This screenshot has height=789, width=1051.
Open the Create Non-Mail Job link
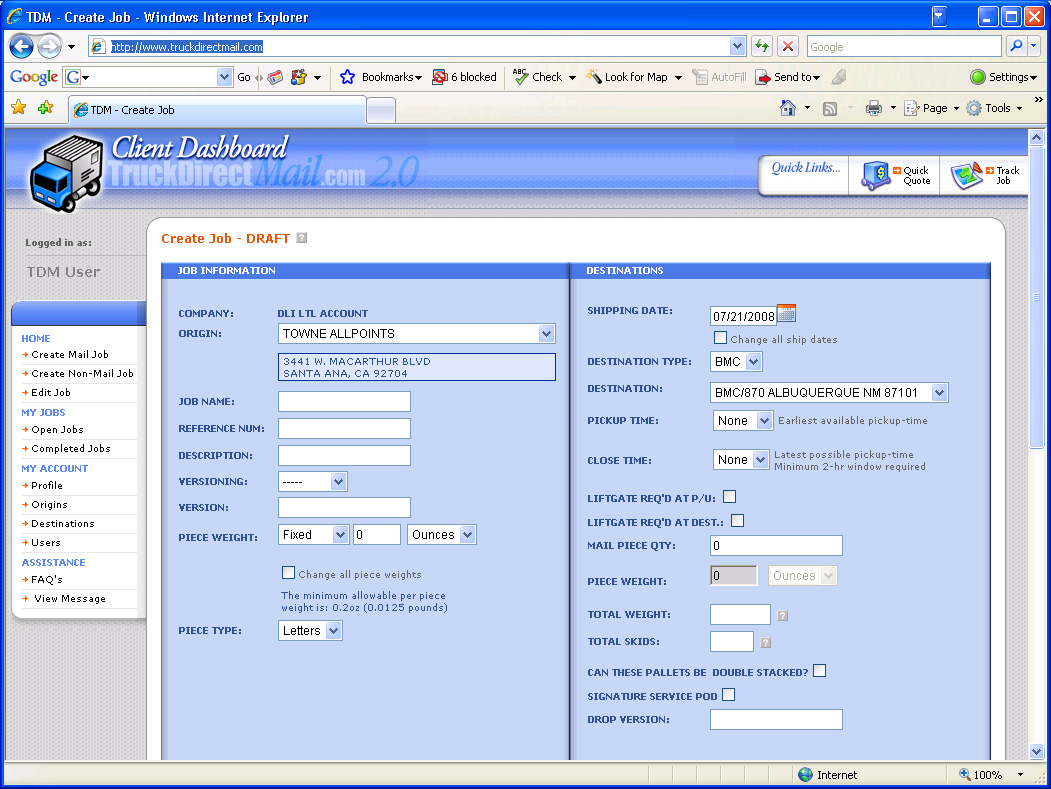82,373
